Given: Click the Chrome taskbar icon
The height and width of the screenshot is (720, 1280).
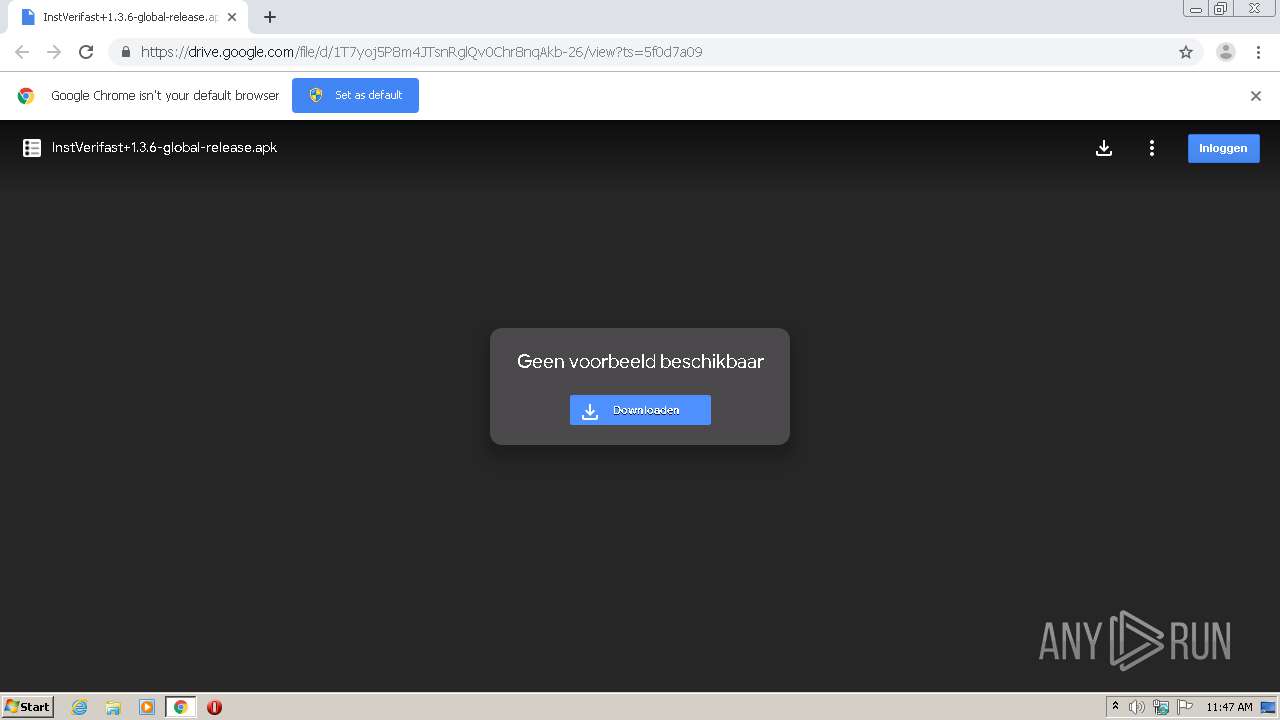Looking at the screenshot, I should pyautogui.click(x=180, y=707).
